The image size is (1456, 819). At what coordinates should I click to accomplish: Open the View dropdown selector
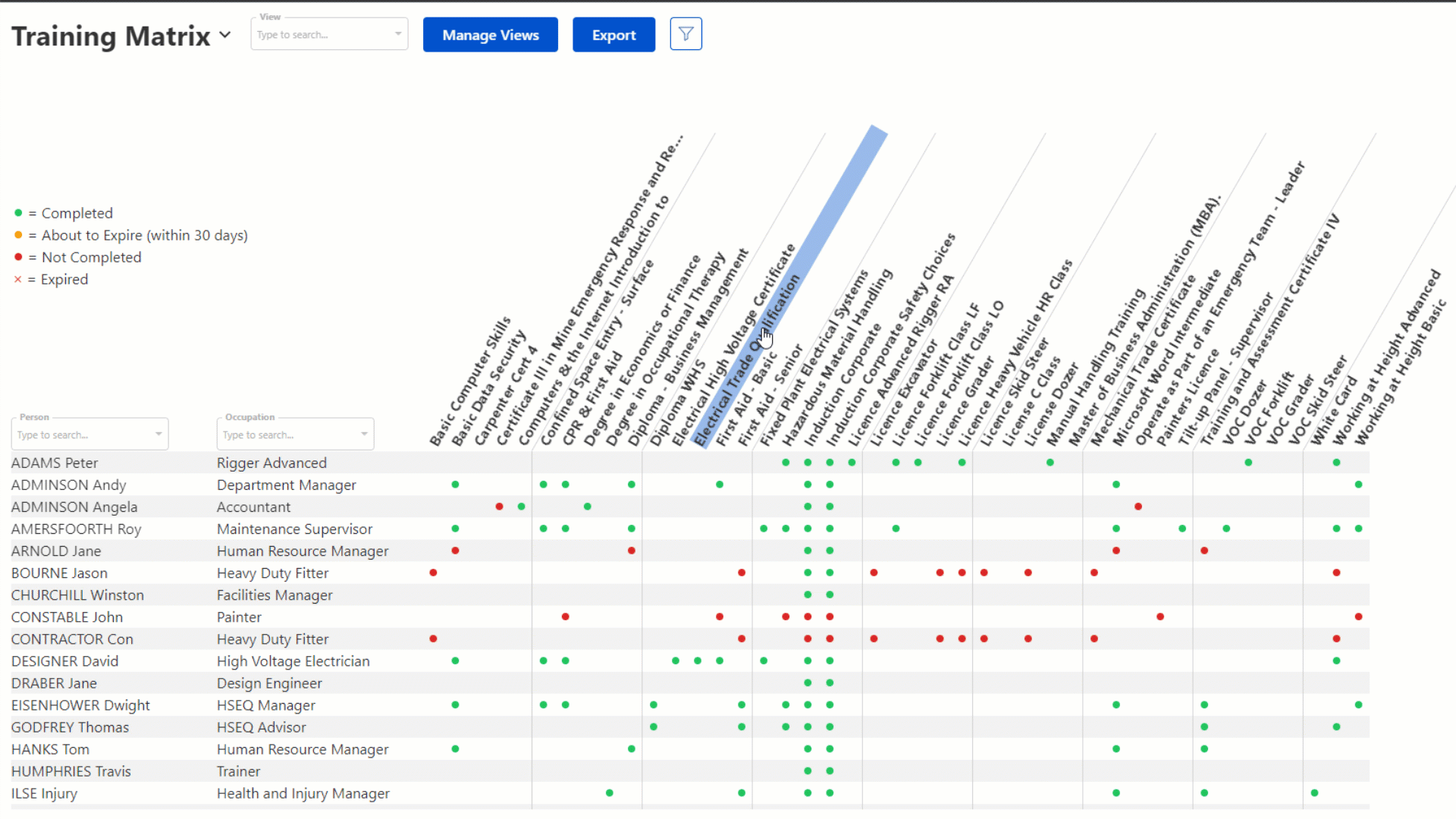pyautogui.click(x=329, y=34)
